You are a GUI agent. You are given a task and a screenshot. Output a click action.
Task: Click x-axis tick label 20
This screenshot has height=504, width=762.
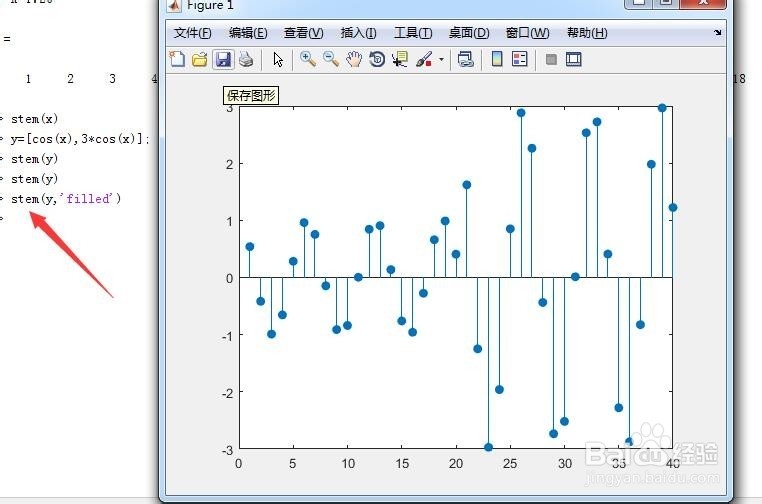coord(456,464)
